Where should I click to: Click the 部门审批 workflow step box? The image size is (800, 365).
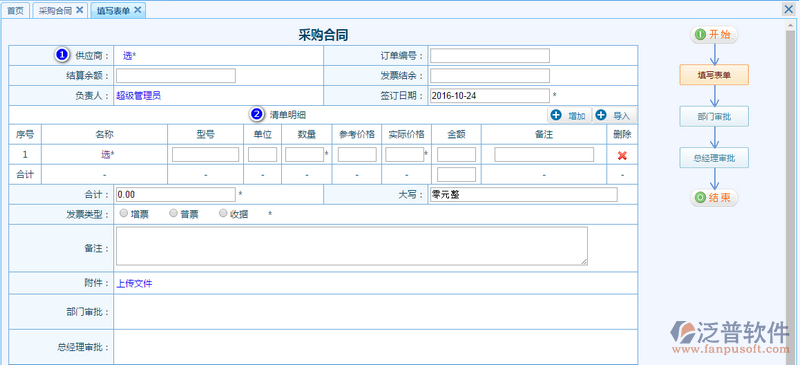click(714, 116)
